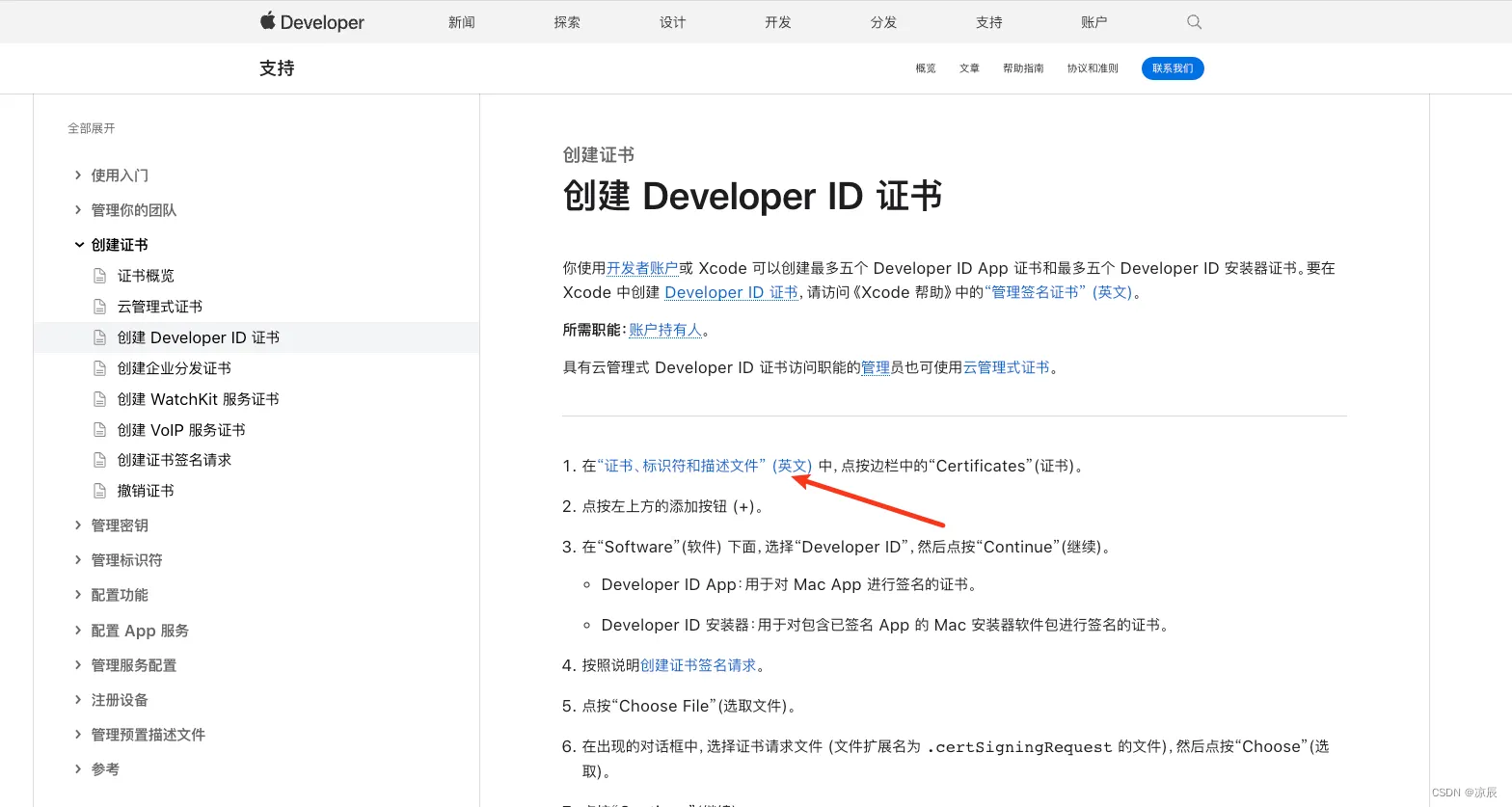Expand the 注册设备 section chevron

click(78, 699)
